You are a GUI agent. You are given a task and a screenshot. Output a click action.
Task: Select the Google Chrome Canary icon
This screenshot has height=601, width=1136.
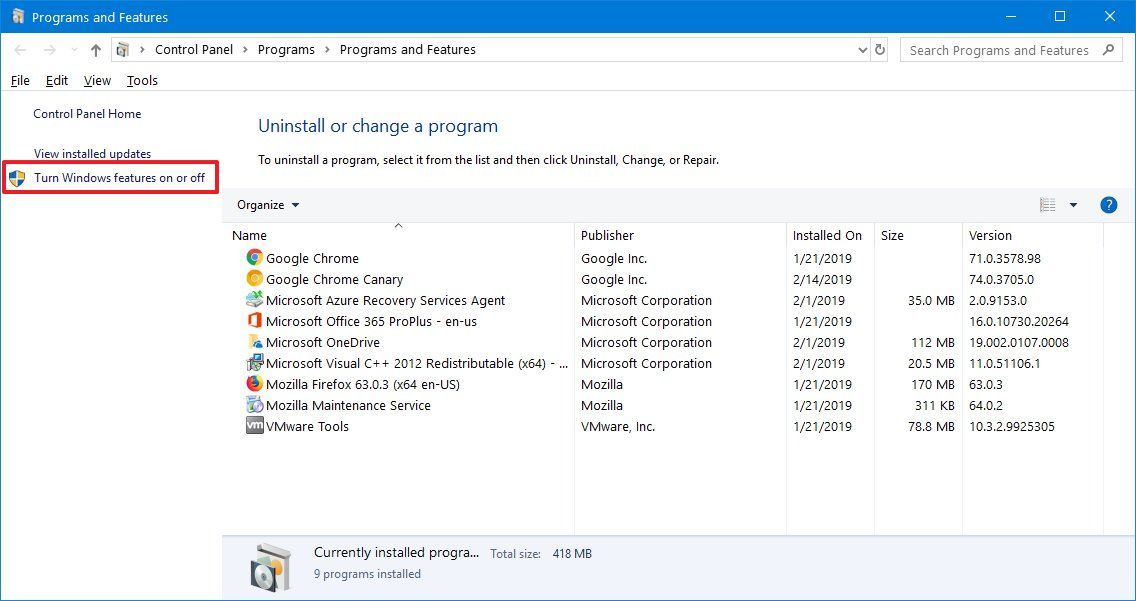(x=253, y=279)
